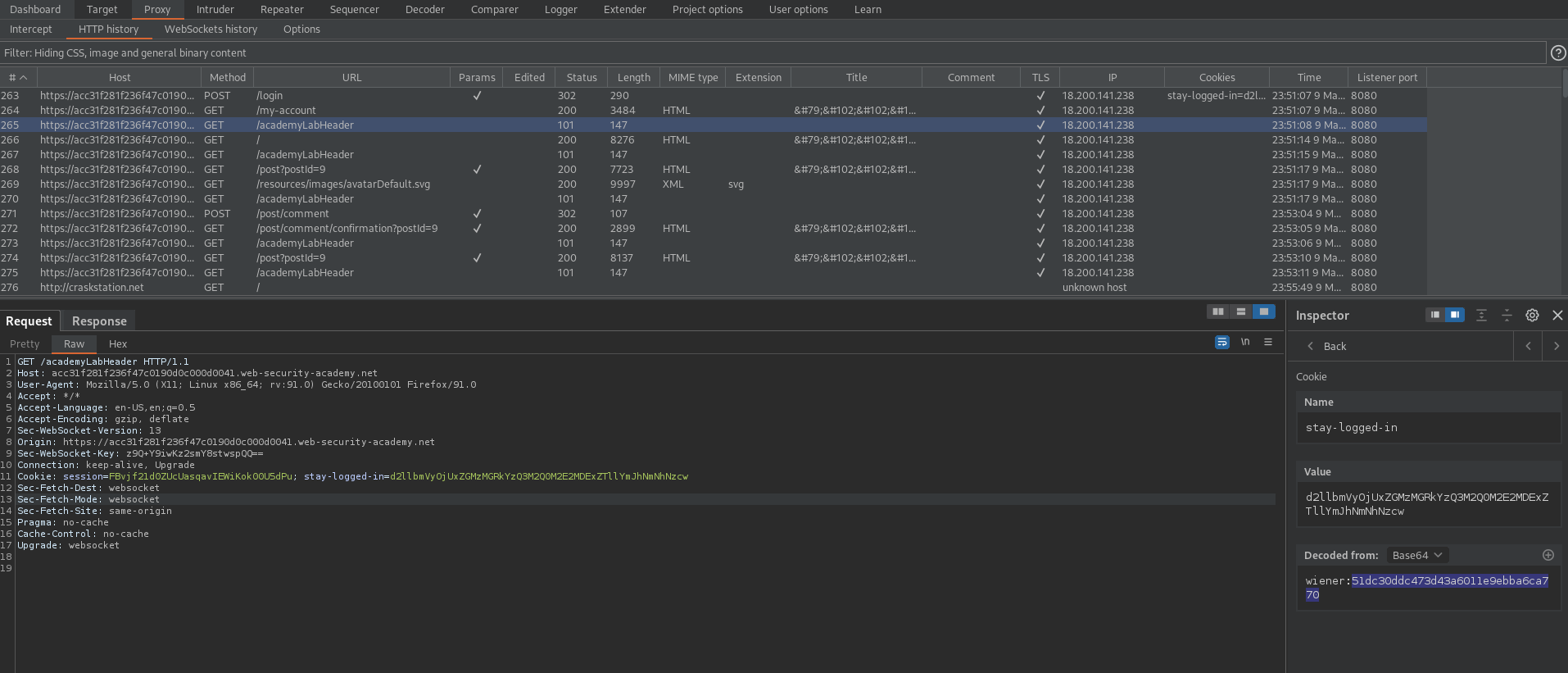
Task: Open the Sequencer tab
Action: tap(354, 9)
